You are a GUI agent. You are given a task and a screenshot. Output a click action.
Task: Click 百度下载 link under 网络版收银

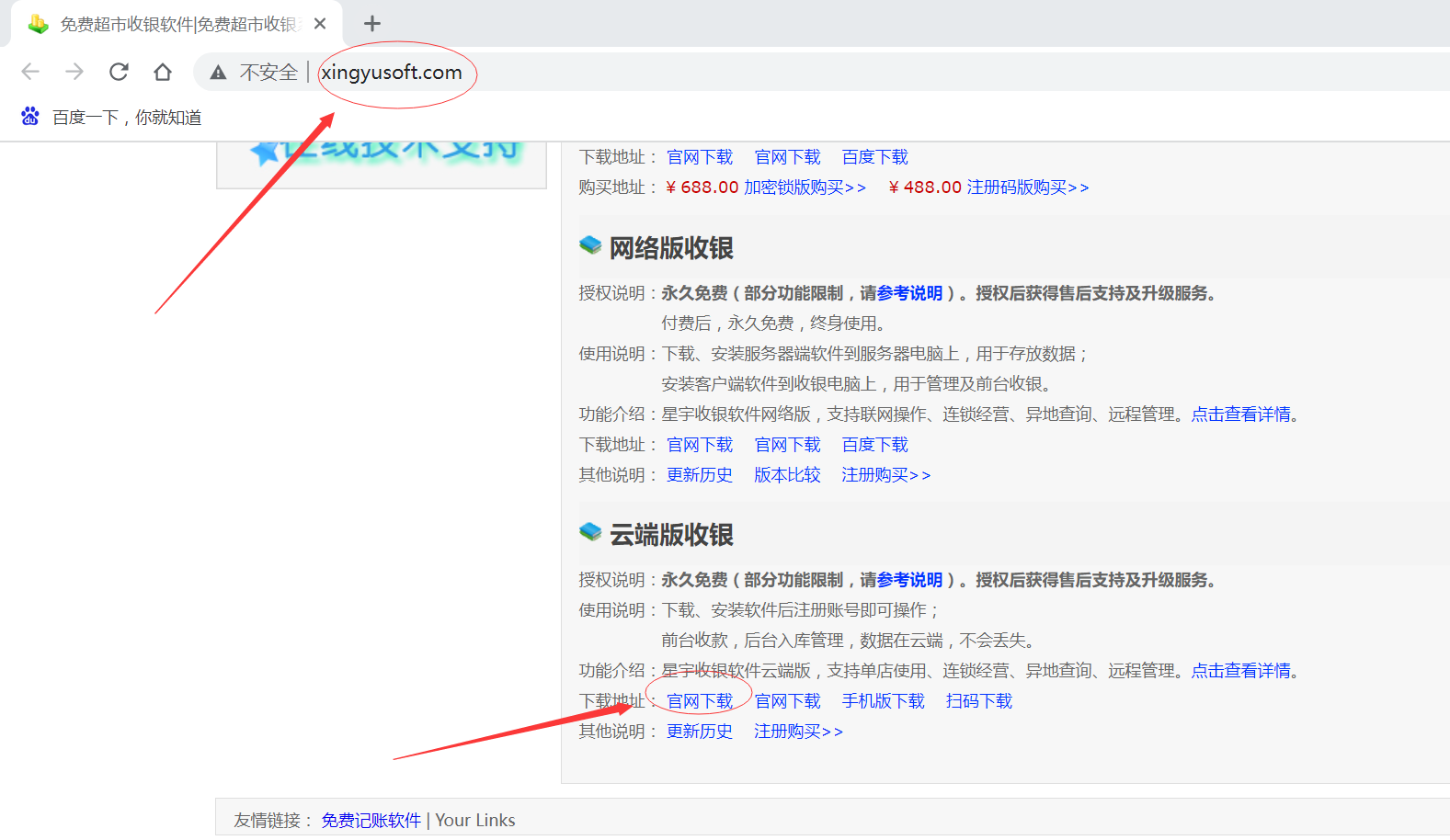[x=874, y=445]
